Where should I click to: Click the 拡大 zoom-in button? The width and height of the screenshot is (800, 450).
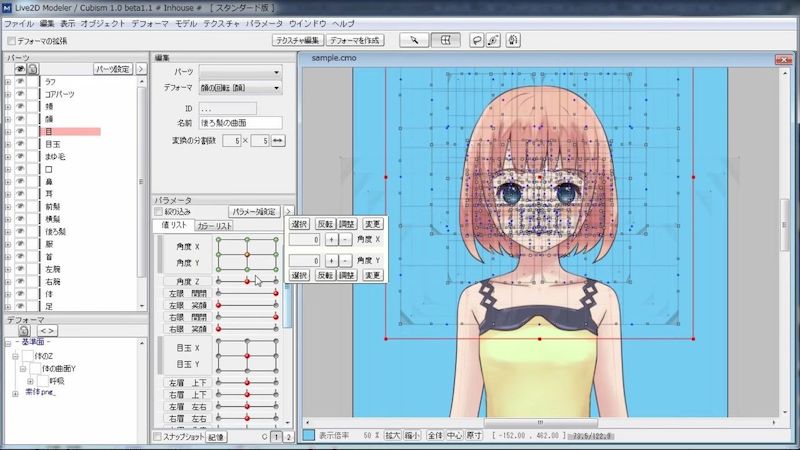[x=392, y=435]
